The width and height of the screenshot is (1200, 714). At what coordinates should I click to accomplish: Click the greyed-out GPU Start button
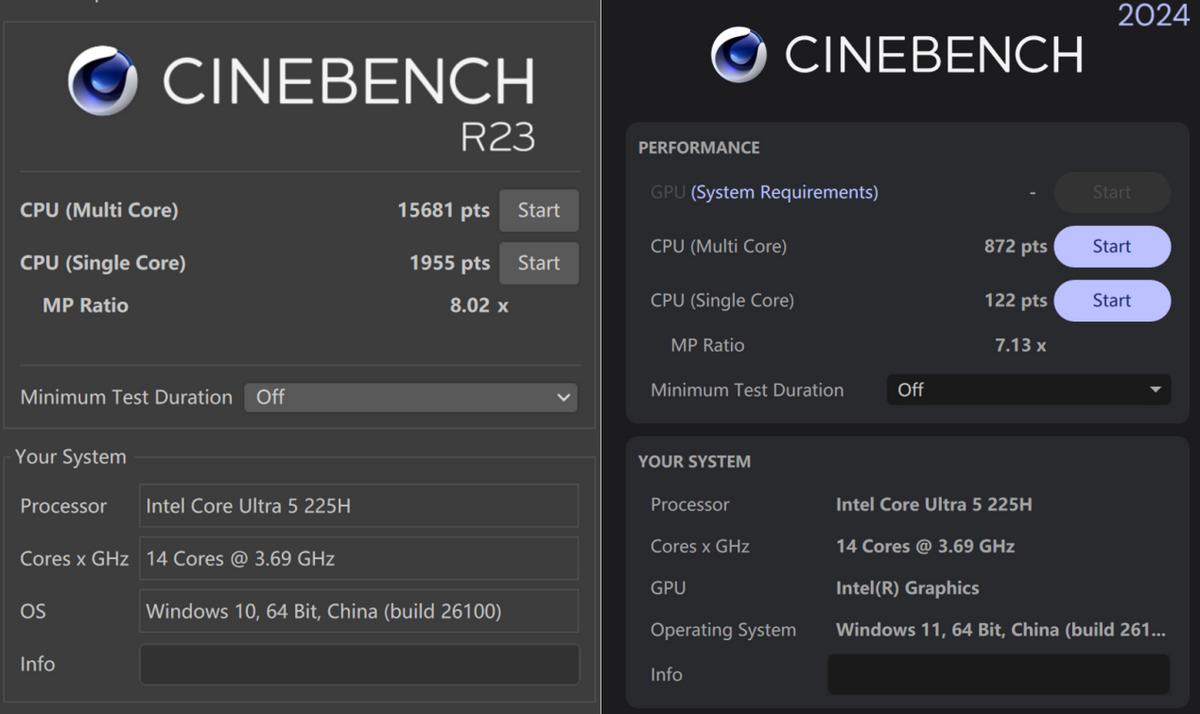(x=1111, y=192)
